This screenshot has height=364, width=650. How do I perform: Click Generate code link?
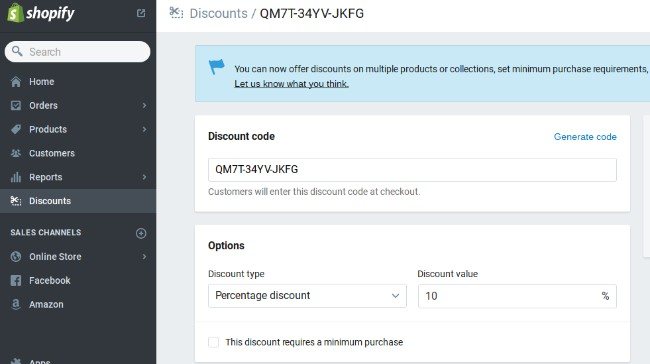tap(585, 137)
